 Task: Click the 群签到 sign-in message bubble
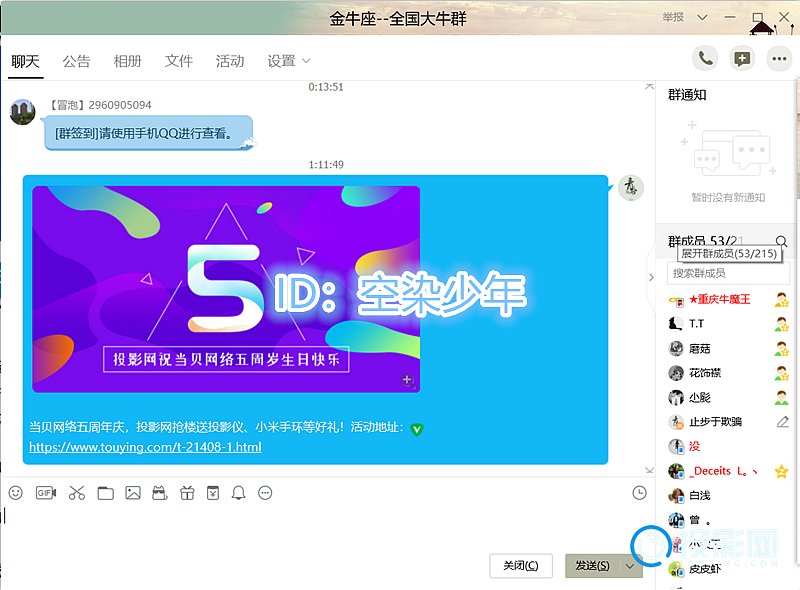(x=147, y=133)
